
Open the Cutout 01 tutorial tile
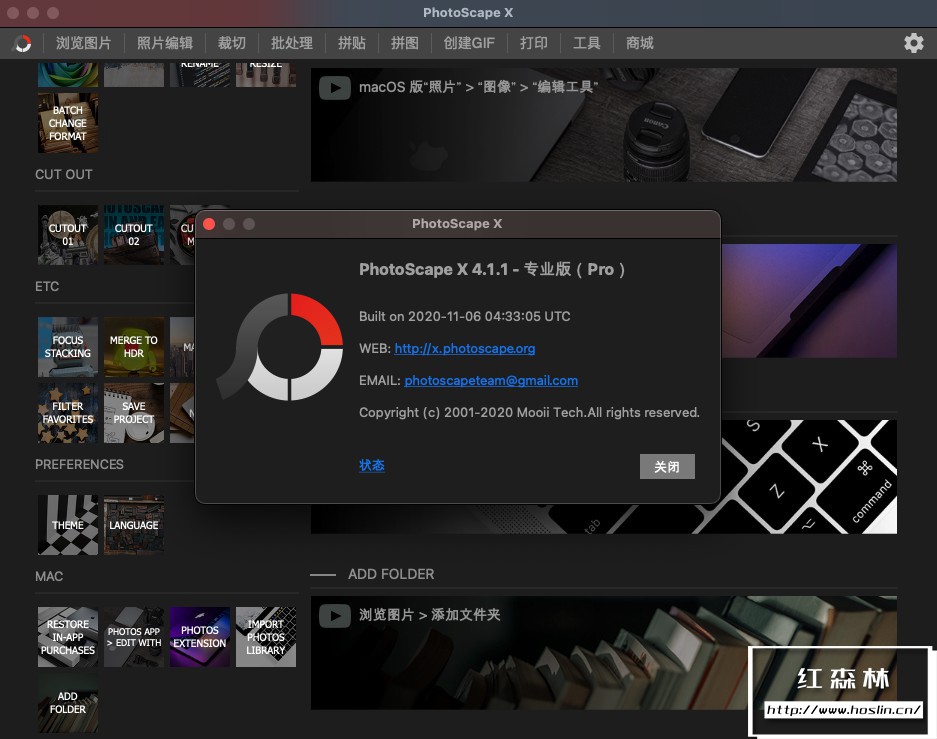[x=68, y=235]
